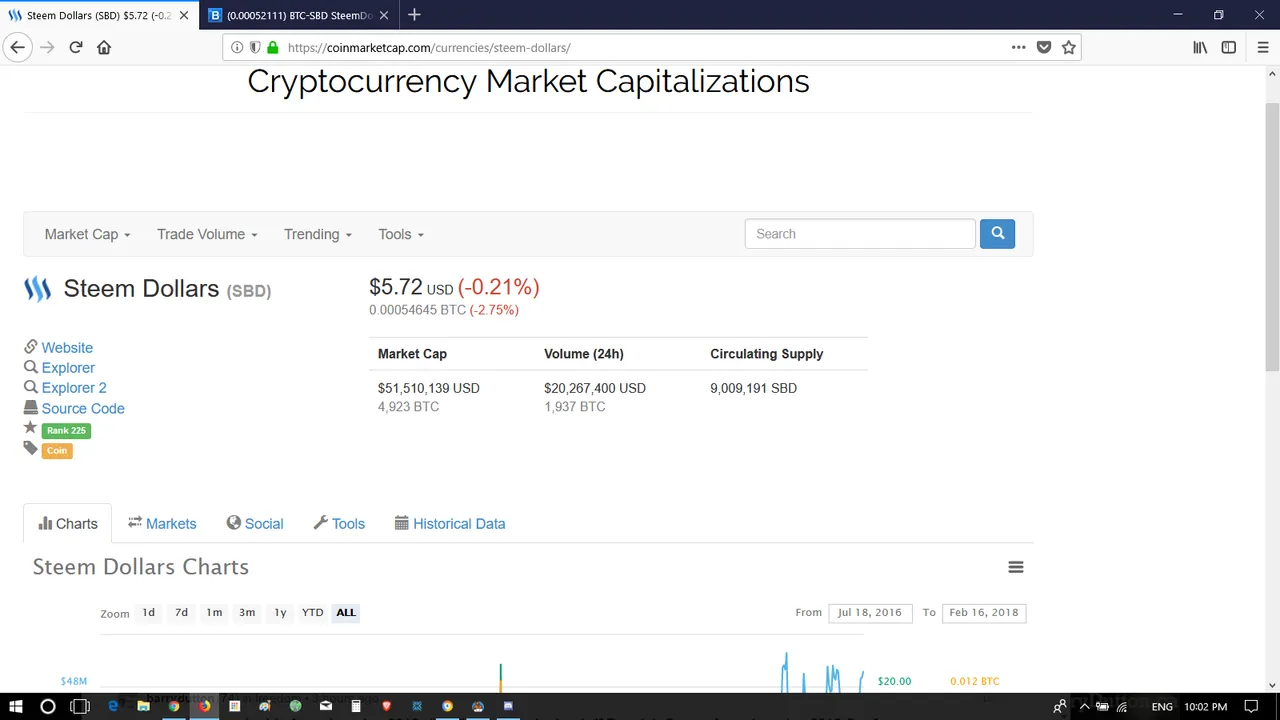The image size is (1280, 720).
Task: Reload the current page
Action: (75, 47)
